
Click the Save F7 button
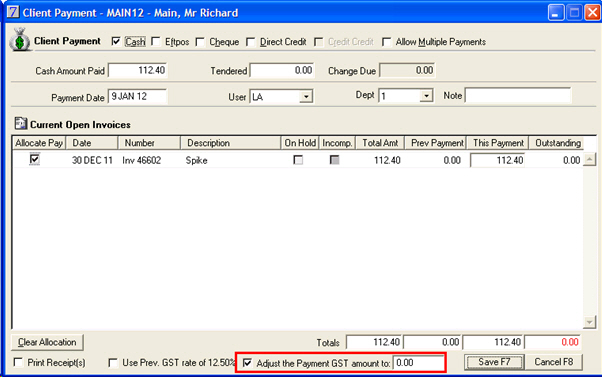pos(494,362)
